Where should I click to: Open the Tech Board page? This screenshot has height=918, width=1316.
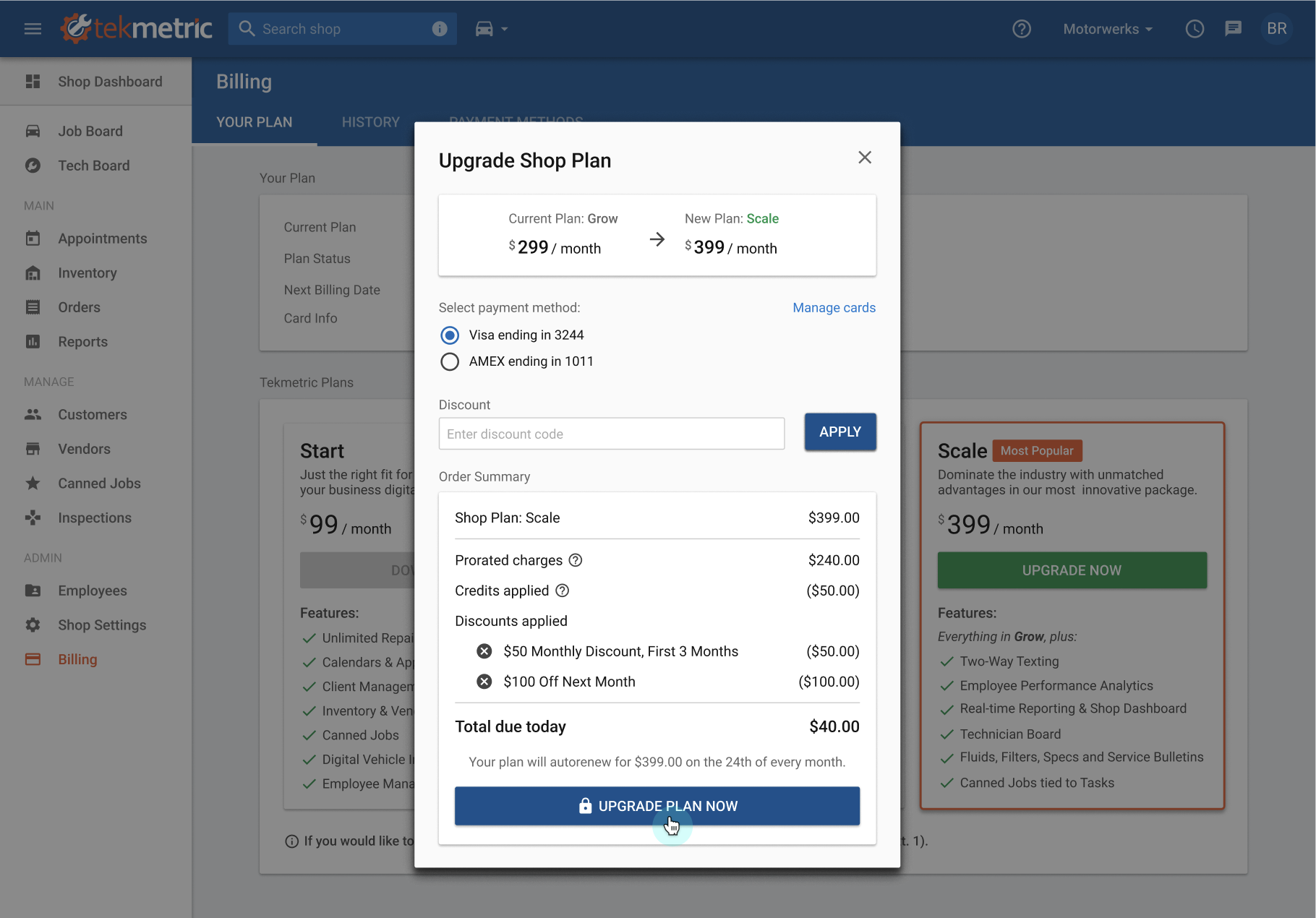(x=95, y=166)
